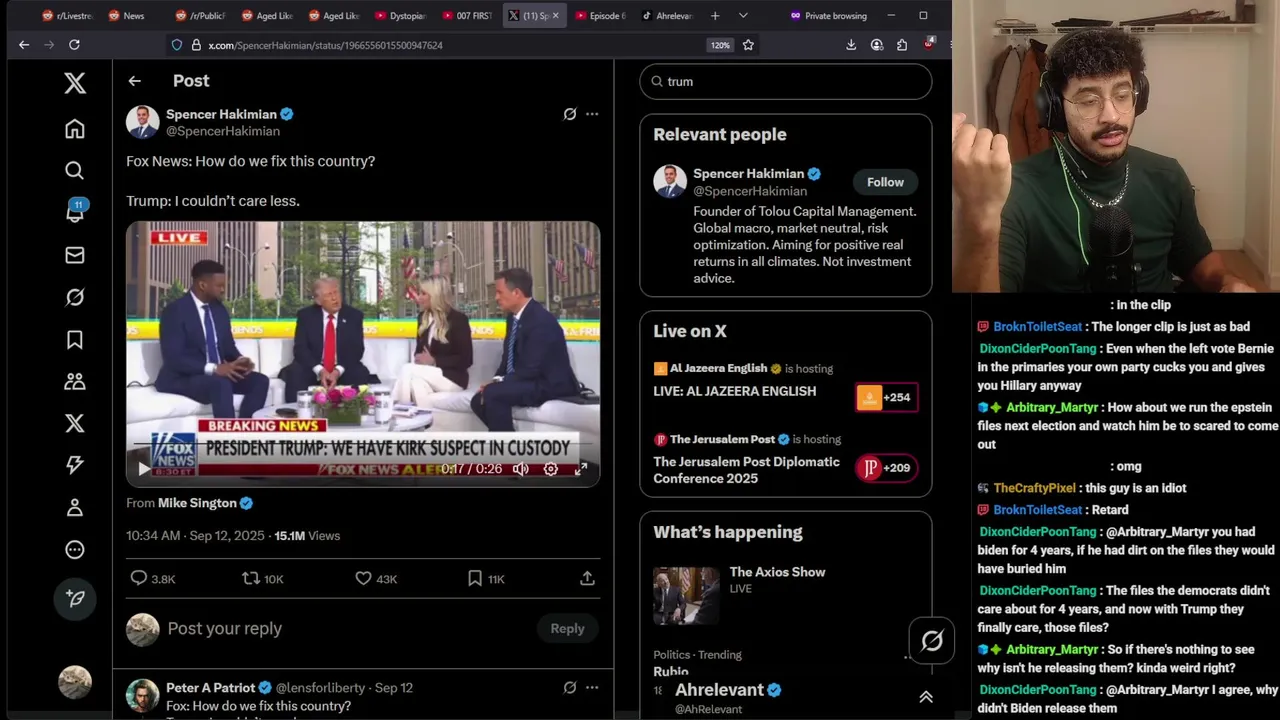
Task: Open Bookmarks icon in left sidebar
Action: coord(75,339)
